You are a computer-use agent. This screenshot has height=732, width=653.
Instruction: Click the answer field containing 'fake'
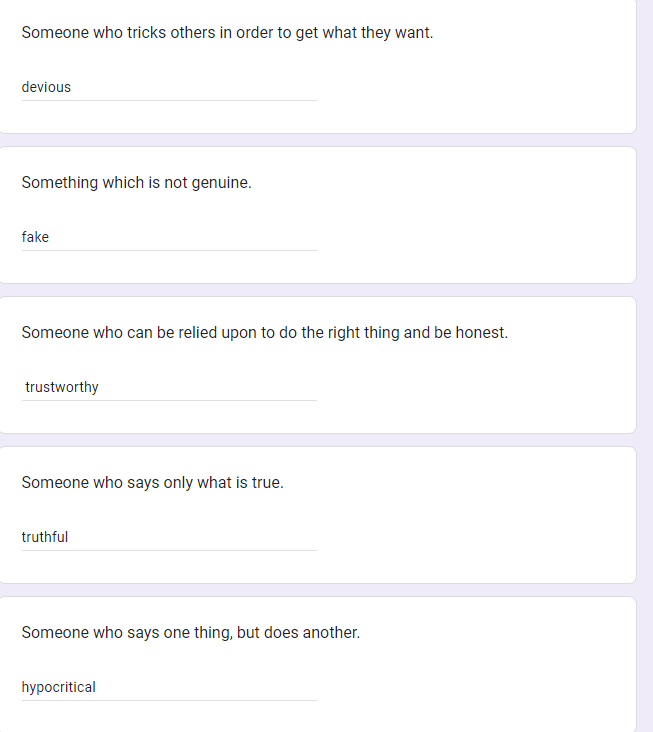(x=168, y=237)
